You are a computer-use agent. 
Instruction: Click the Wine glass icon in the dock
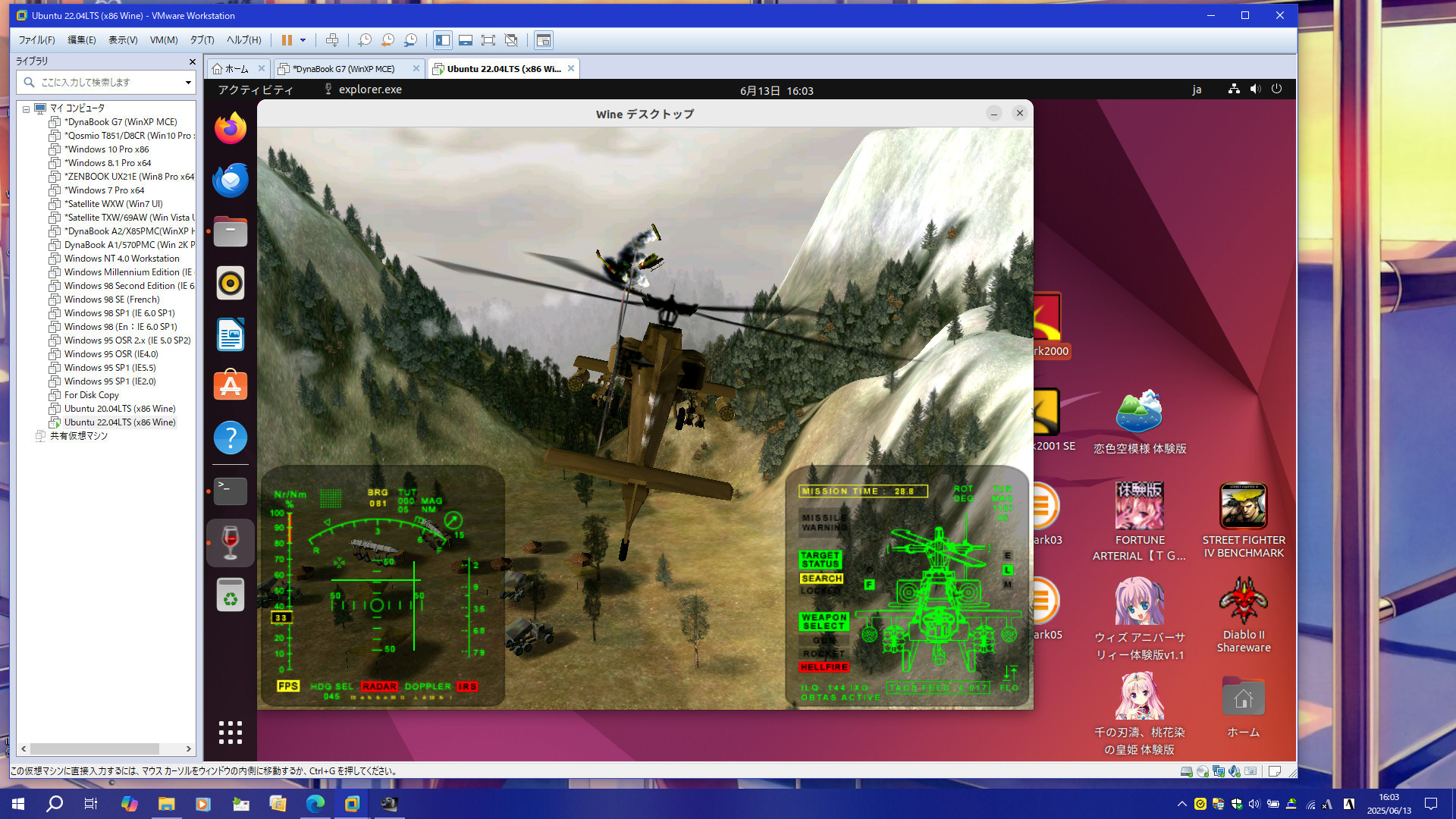(231, 543)
